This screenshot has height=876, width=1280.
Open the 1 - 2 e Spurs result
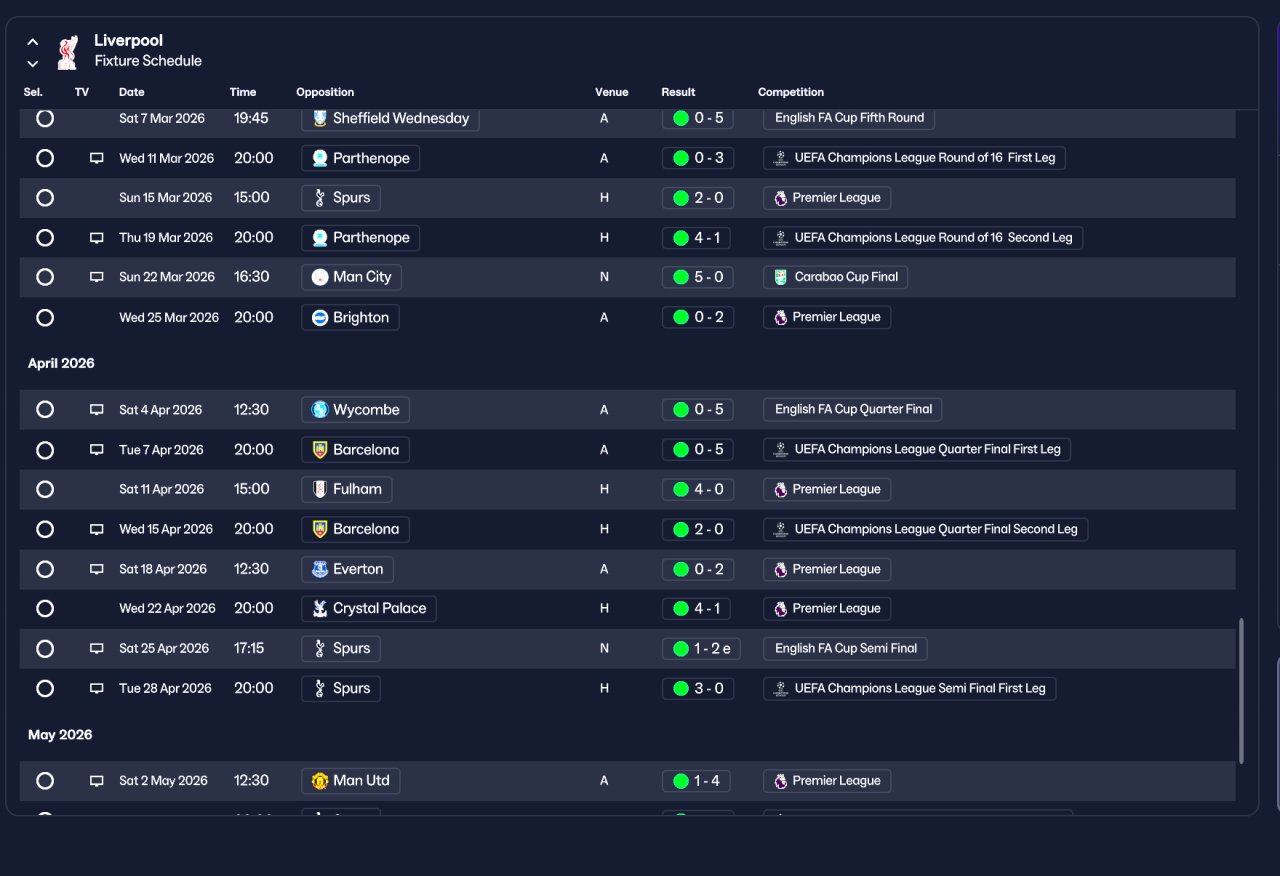[x=701, y=649]
